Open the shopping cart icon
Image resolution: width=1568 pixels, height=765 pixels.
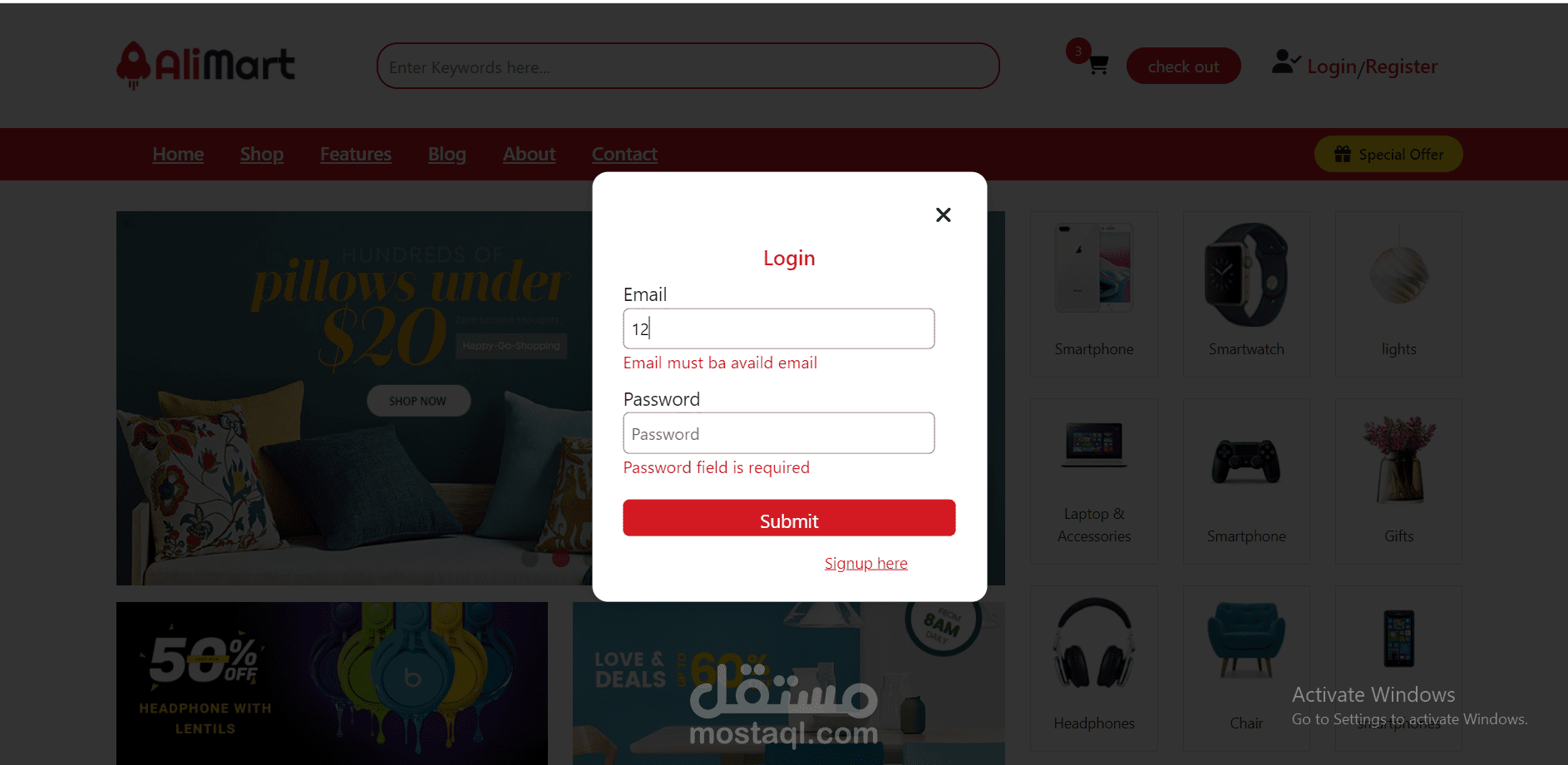tap(1098, 65)
